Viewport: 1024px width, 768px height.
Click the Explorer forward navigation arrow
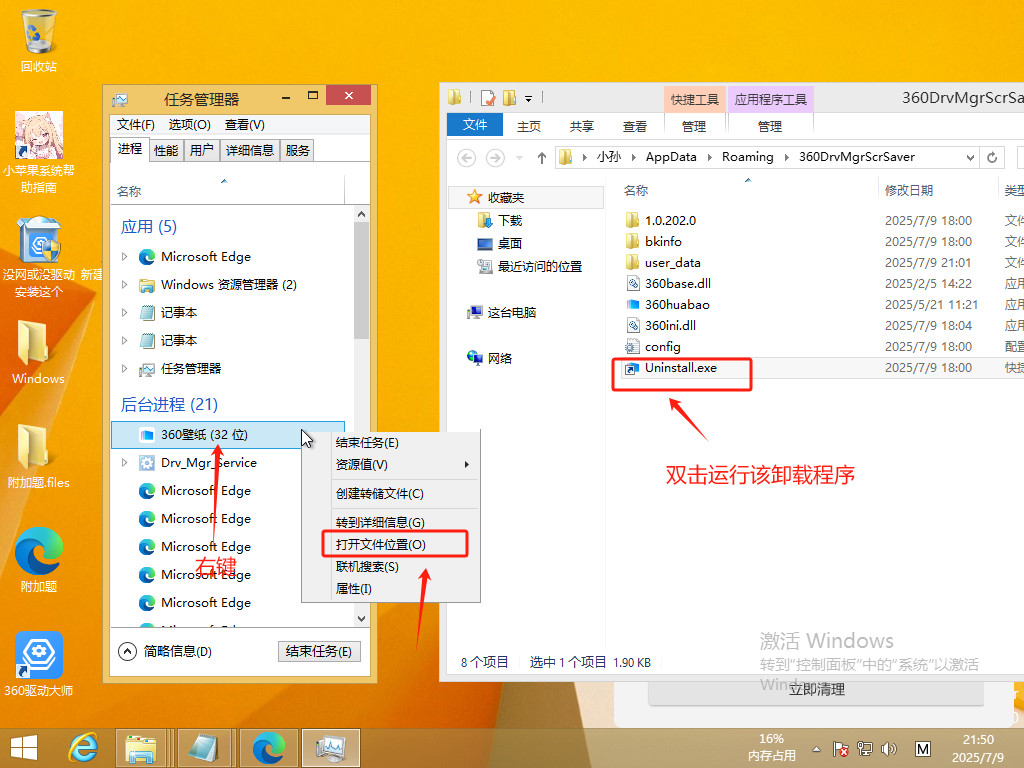[496, 157]
